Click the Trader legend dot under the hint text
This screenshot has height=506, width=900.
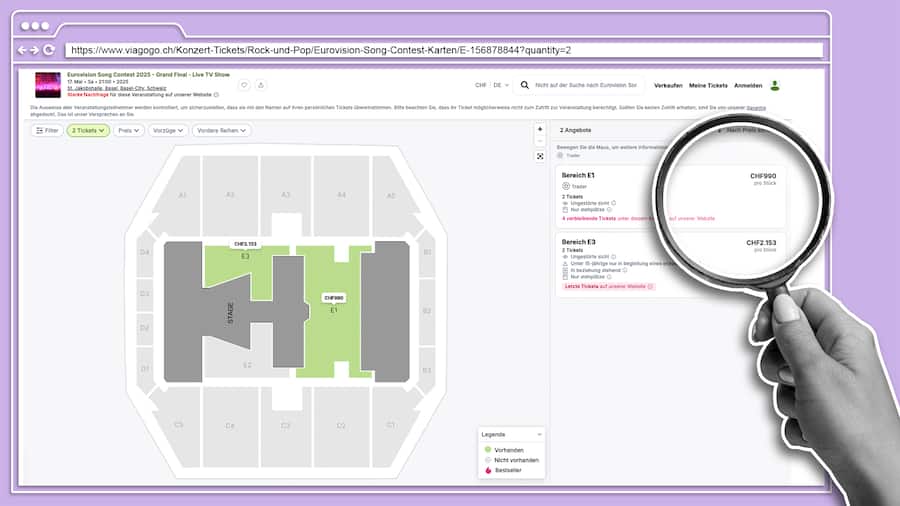(560, 155)
